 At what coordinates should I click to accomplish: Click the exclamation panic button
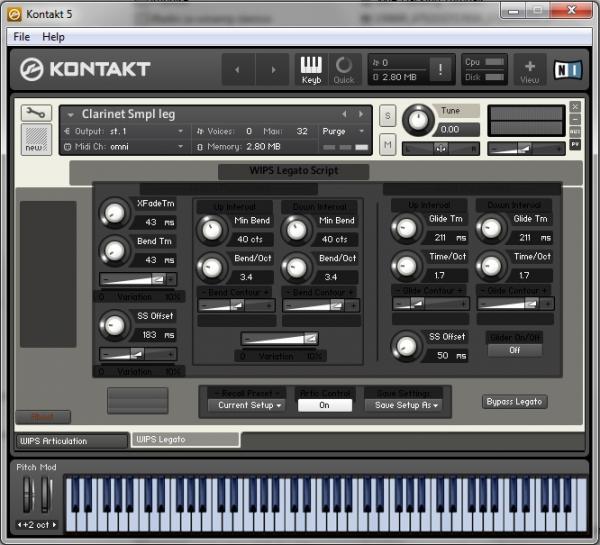pyautogui.click(x=440, y=69)
